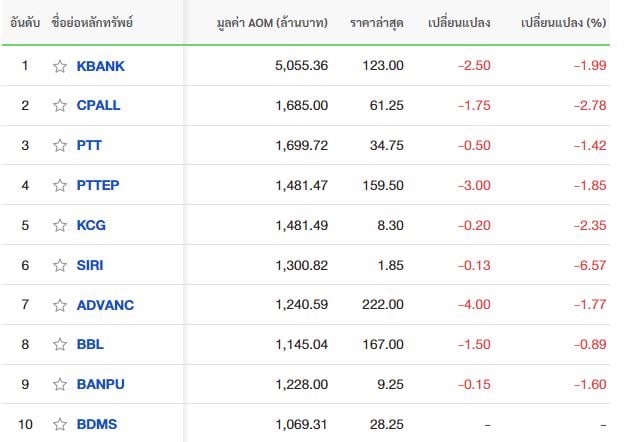Toggle favorite star for PTT

tap(60, 146)
